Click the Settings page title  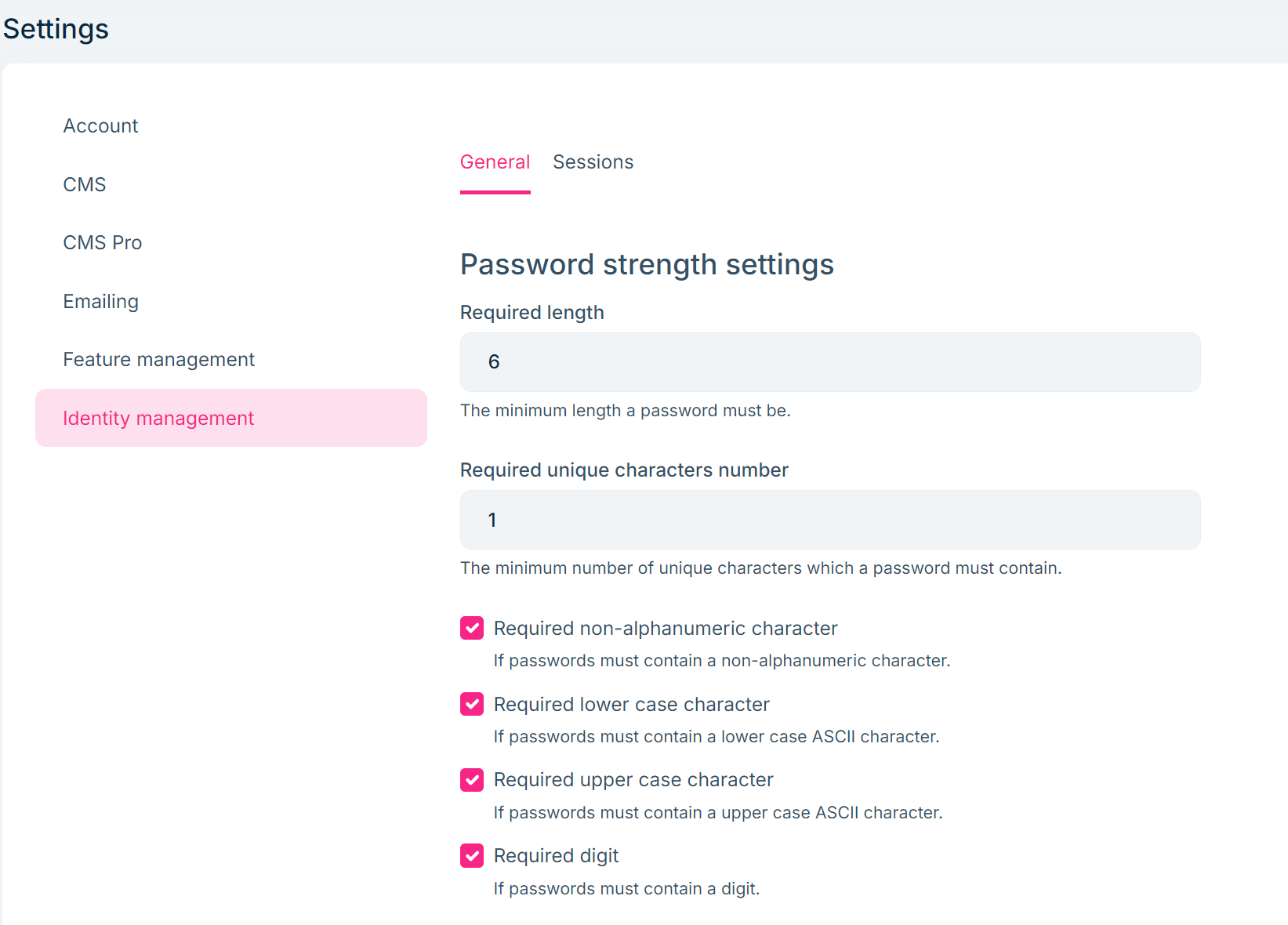(55, 29)
